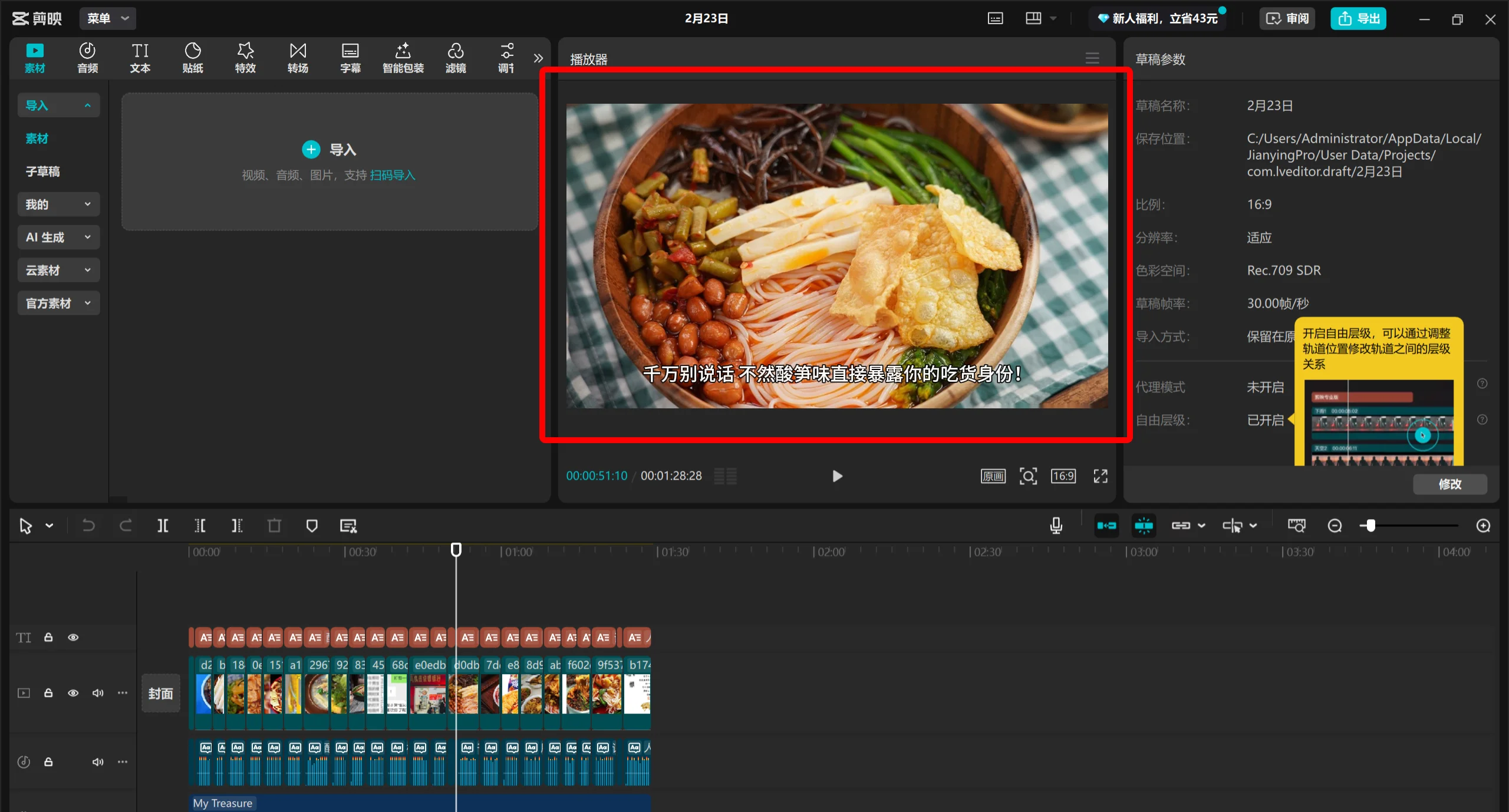The width and height of the screenshot is (1509, 812).
Task: Click the 修改 modify button
Action: point(1449,484)
